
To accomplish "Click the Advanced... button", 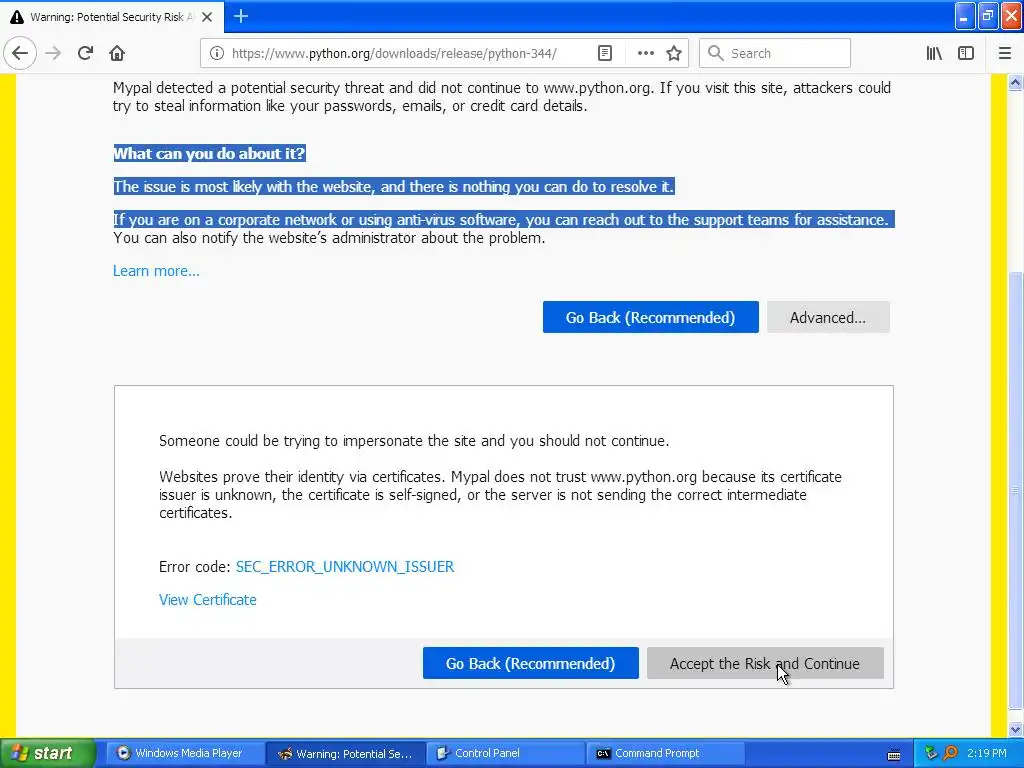I will click(828, 317).
